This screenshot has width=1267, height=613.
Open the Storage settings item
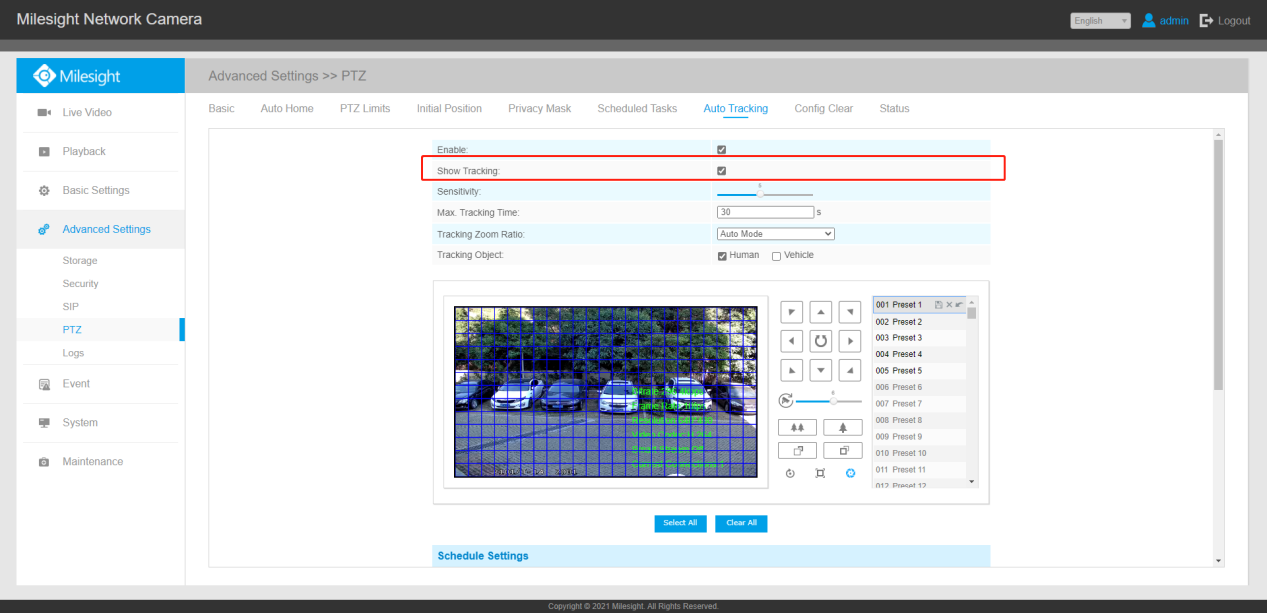click(x=80, y=261)
